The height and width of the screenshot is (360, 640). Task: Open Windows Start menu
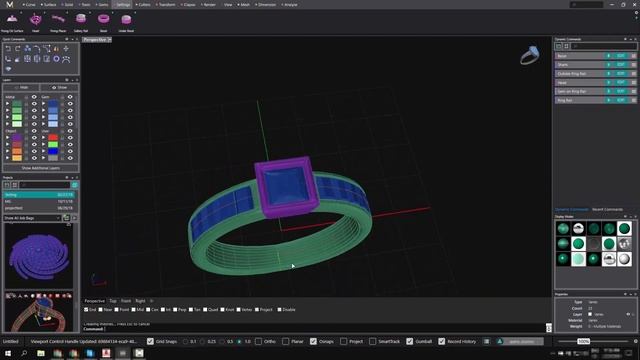8,353
